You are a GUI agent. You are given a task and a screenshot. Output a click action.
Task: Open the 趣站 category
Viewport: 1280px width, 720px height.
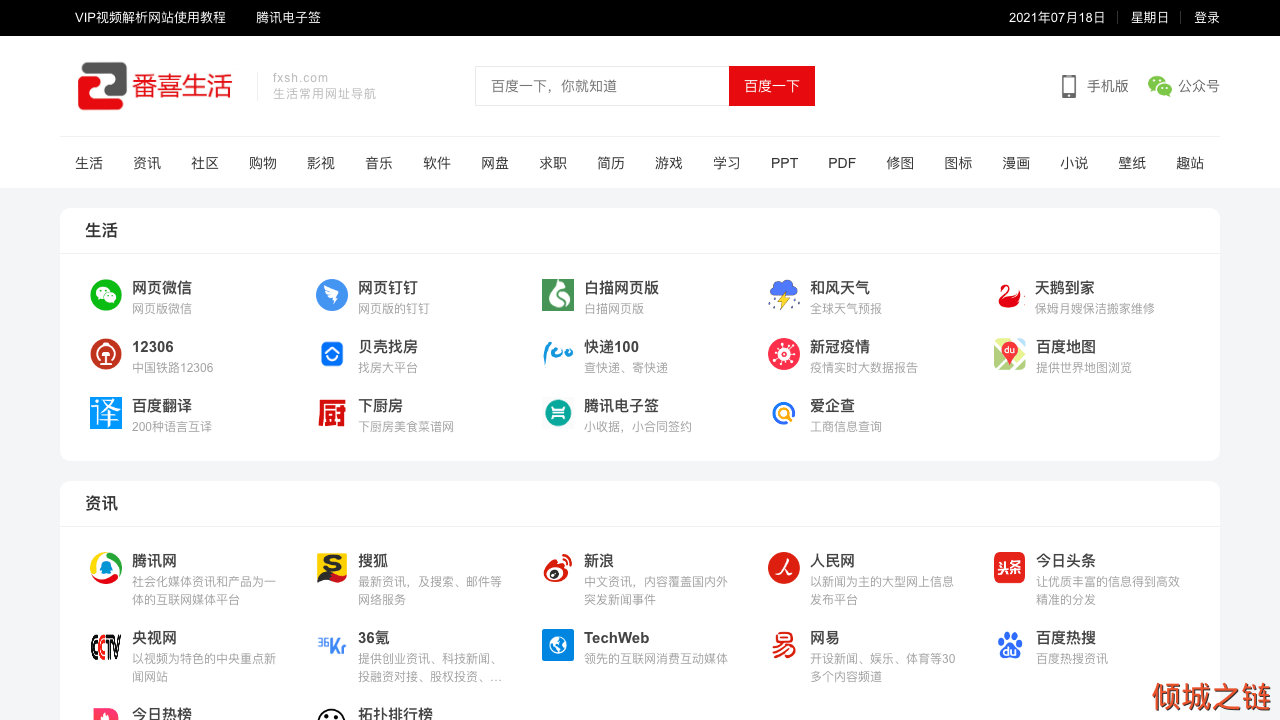coord(1190,163)
